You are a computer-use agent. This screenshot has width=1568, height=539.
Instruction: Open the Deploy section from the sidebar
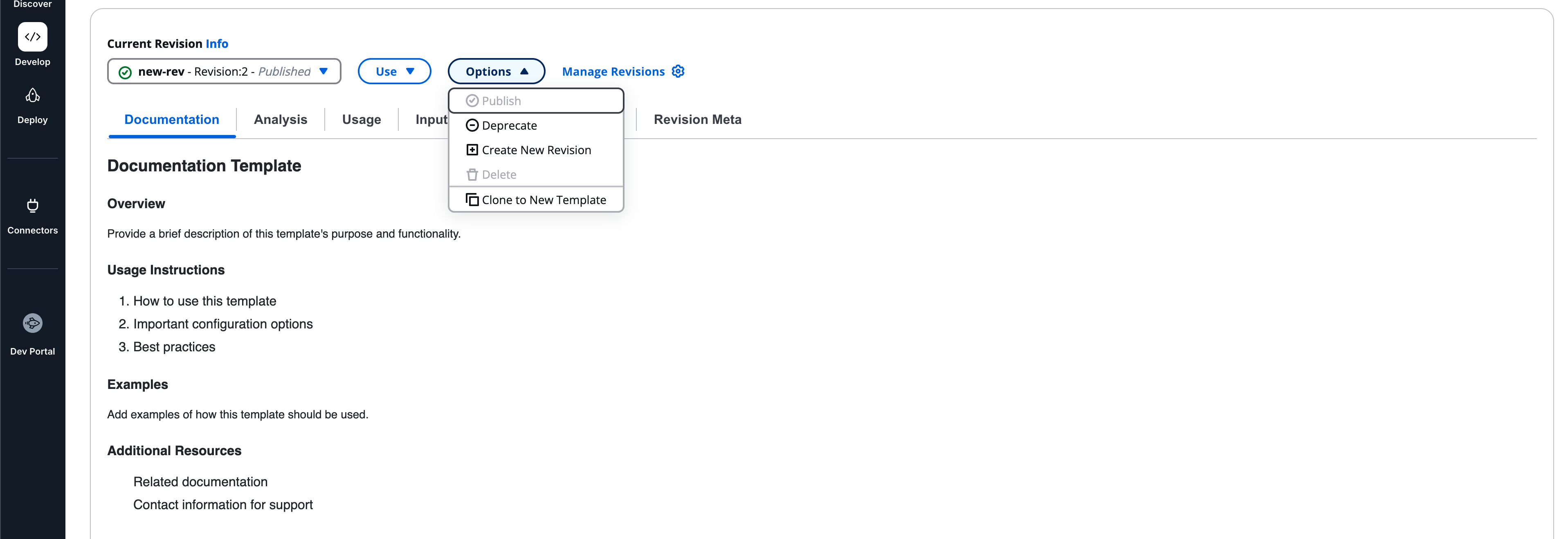pos(32,96)
